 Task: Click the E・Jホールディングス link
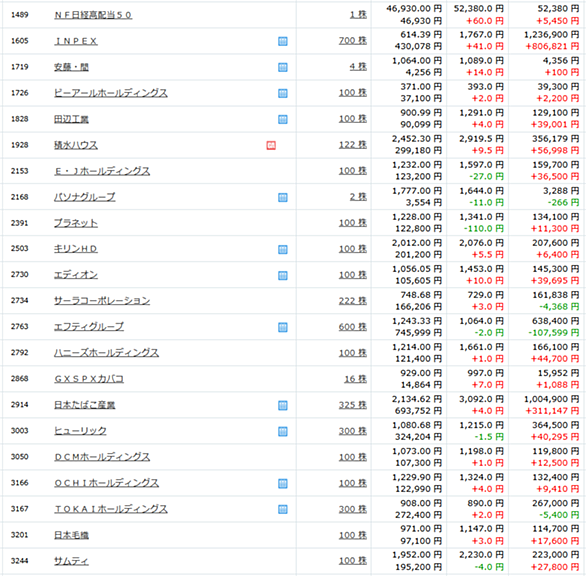click(x=102, y=171)
